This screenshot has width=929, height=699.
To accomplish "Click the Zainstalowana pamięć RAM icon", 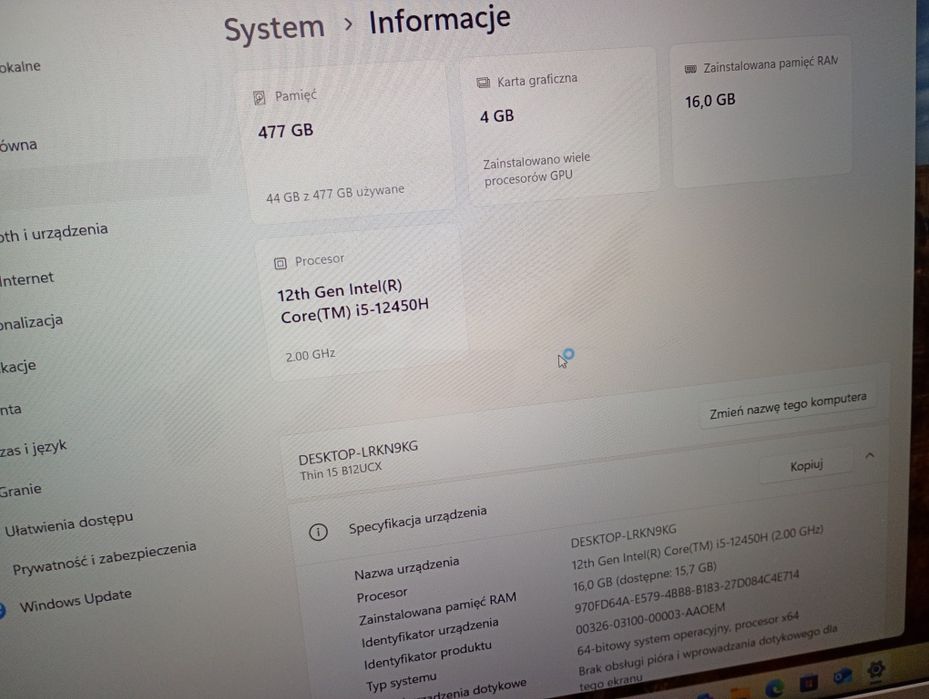I will pyautogui.click(x=690, y=69).
